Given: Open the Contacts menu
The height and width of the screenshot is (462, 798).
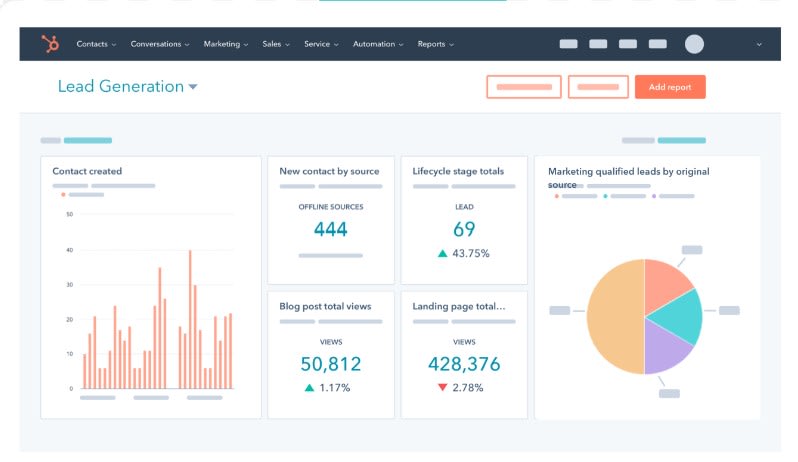Looking at the screenshot, I should pyautogui.click(x=96, y=44).
